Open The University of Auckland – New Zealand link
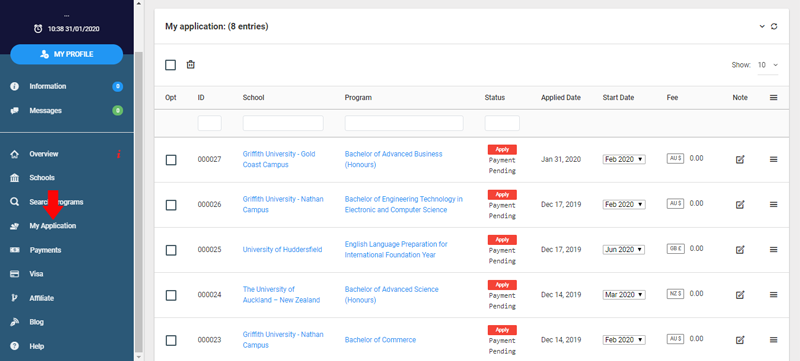The height and width of the screenshot is (361, 800). point(281,295)
